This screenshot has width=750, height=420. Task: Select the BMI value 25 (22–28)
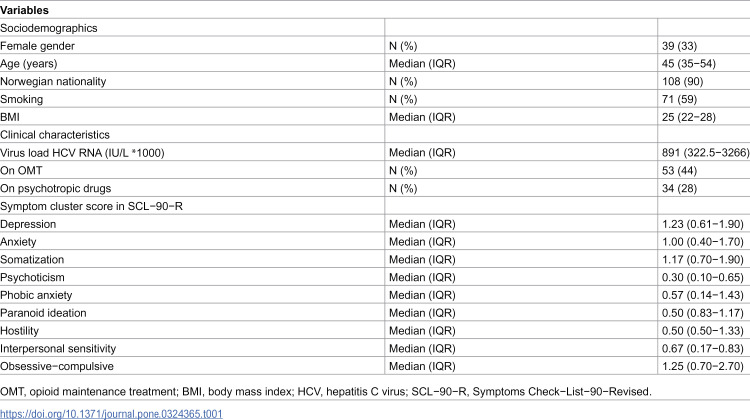click(689, 117)
